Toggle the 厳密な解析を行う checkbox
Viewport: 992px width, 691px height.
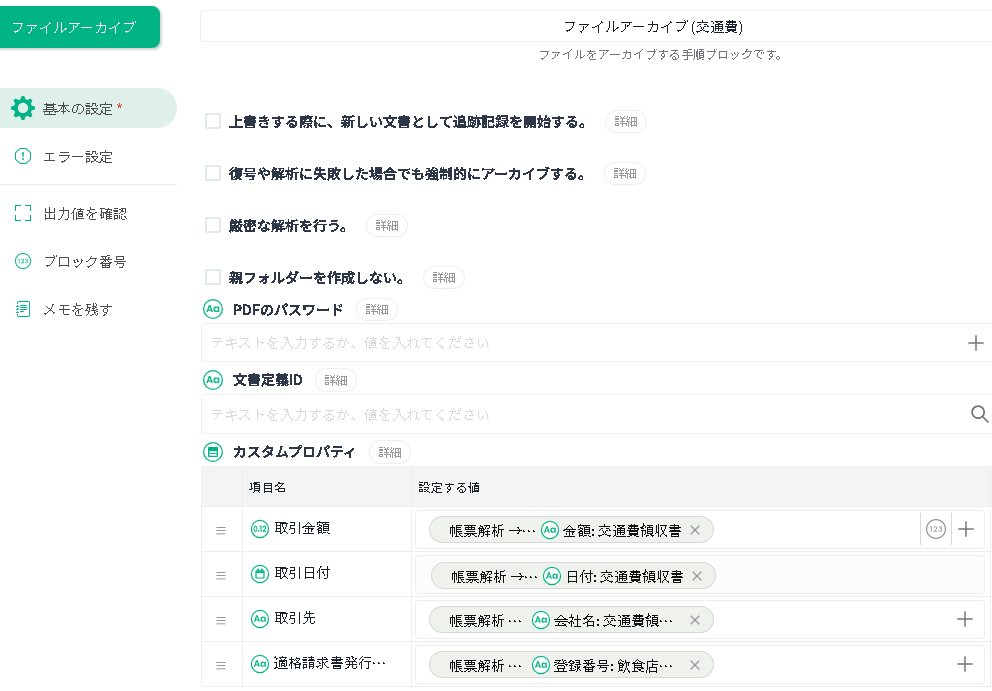[x=213, y=225]
